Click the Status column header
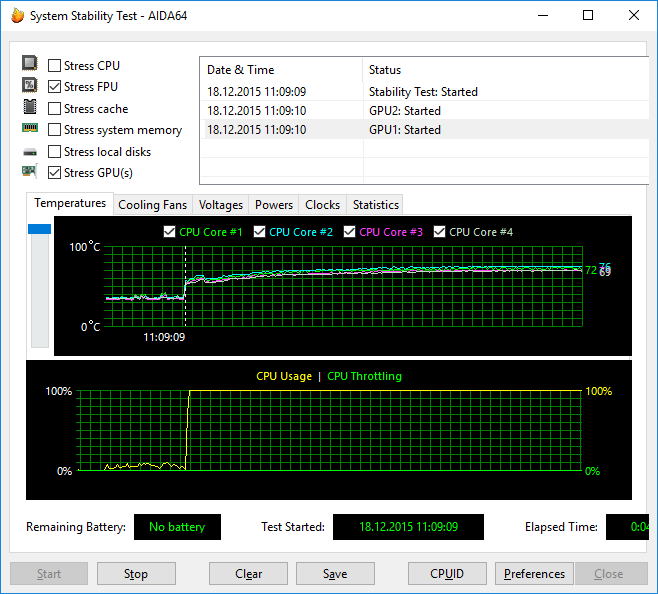Viewport: 658px width, 594px height. tap(506, 70)
